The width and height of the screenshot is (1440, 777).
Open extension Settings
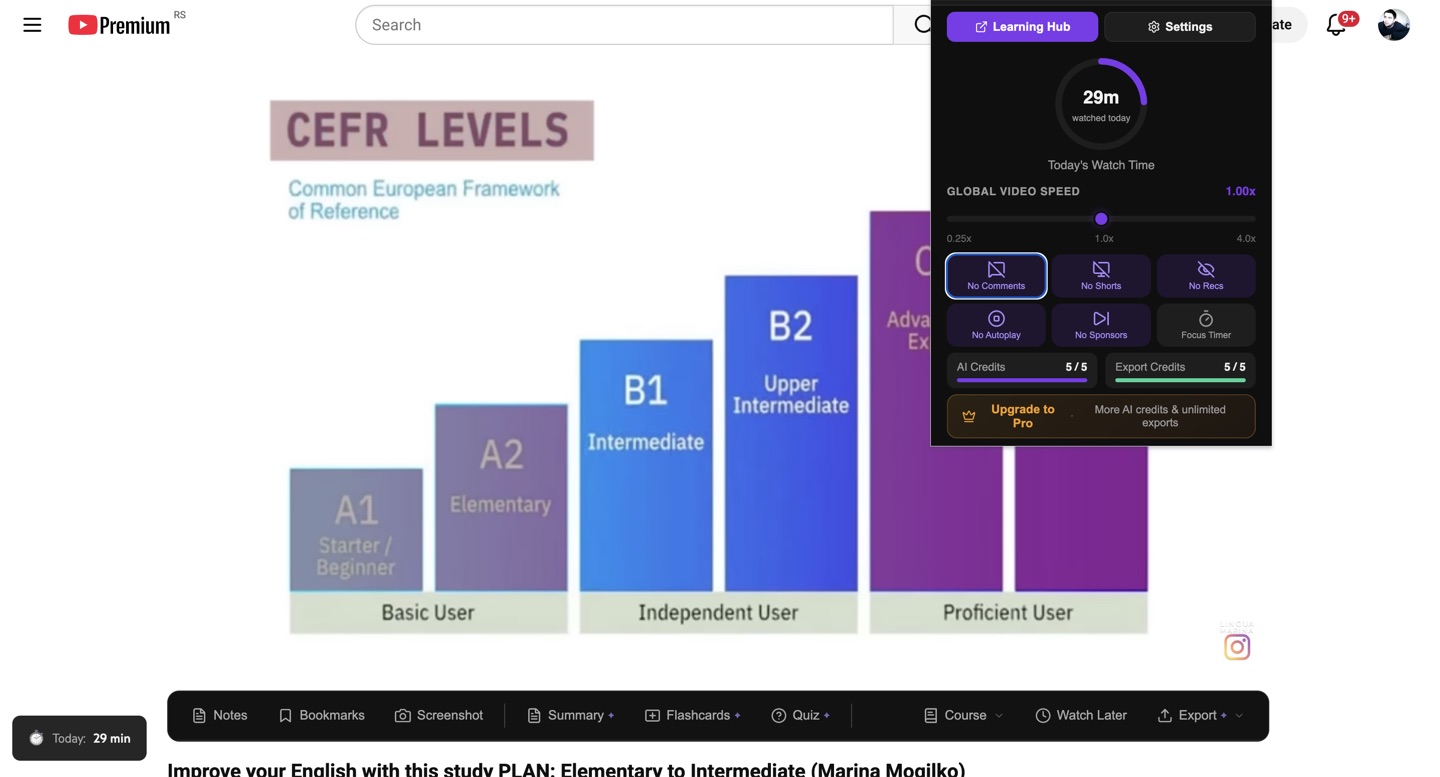click(x=1180, y=27)
